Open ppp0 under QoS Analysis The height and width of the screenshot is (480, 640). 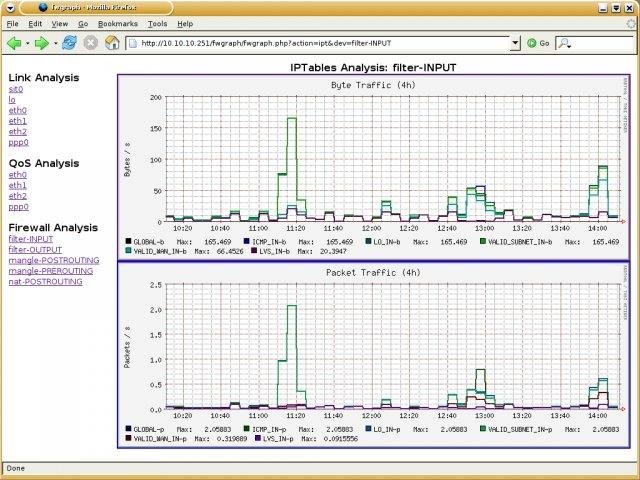19,207
